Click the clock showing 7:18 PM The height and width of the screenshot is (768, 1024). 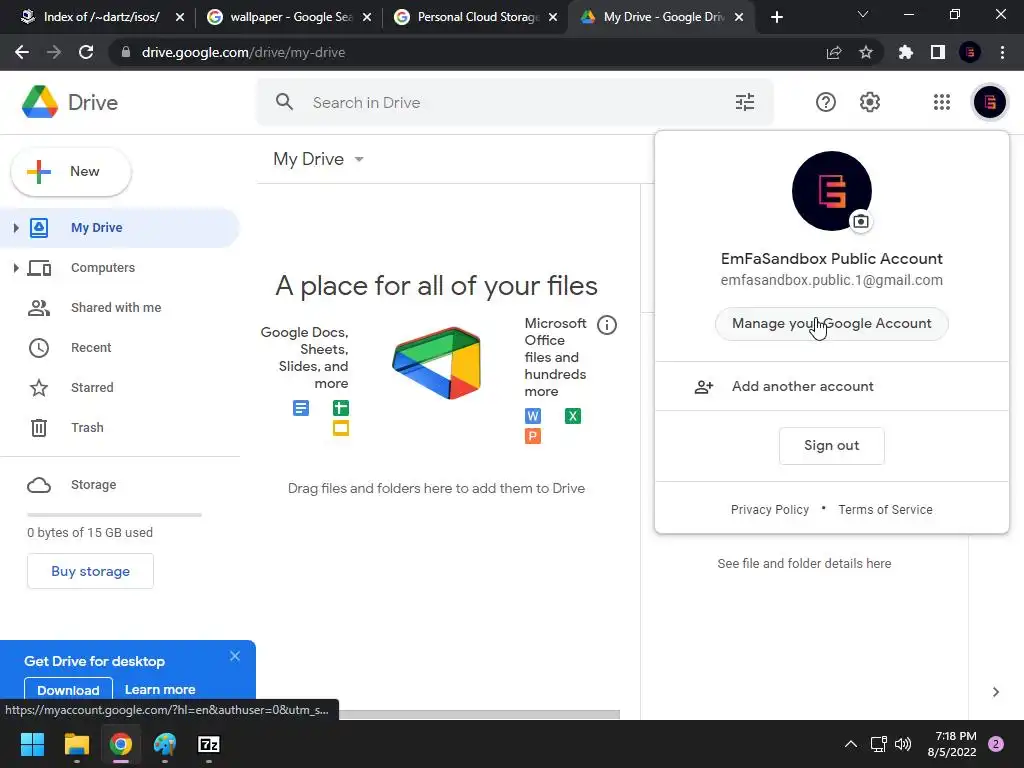coord(955,736)
